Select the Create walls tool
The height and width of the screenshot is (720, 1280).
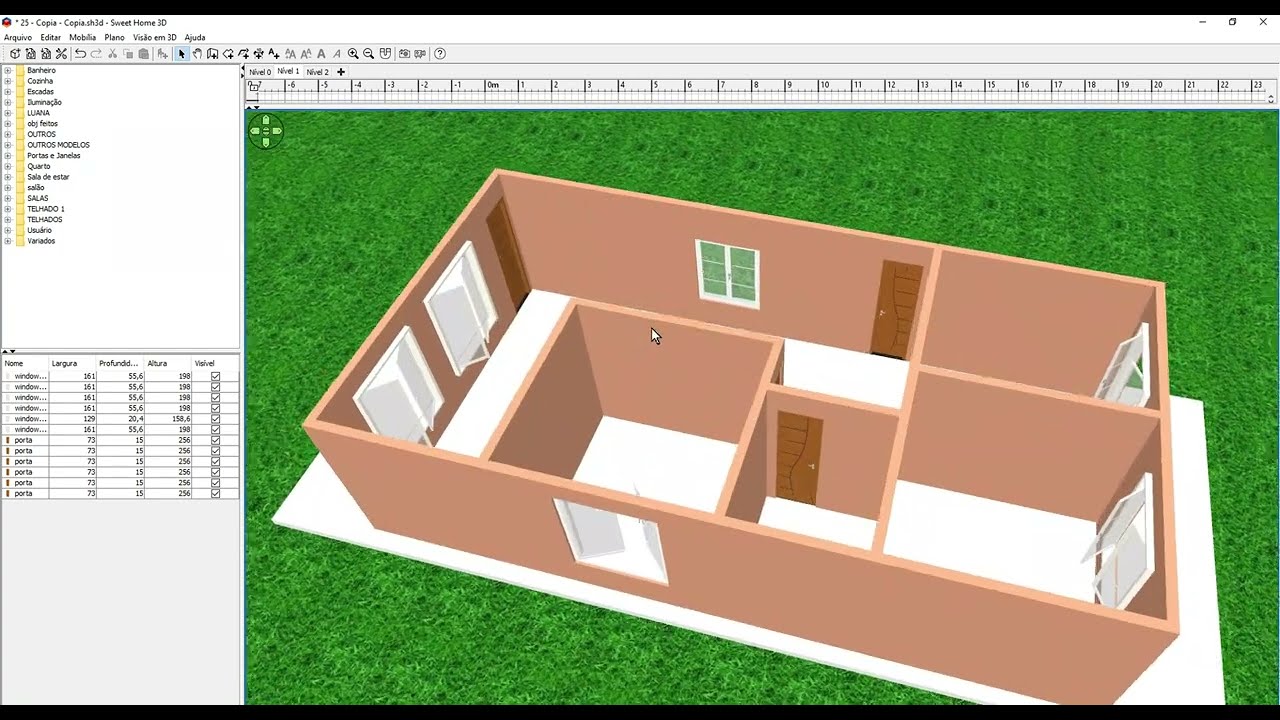point(213,54)
